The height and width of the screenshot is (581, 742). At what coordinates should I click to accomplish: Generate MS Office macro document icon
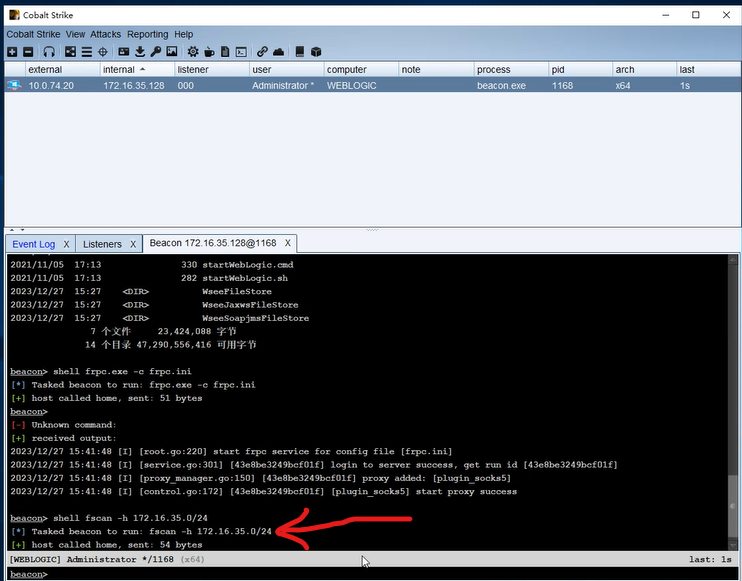225,52
